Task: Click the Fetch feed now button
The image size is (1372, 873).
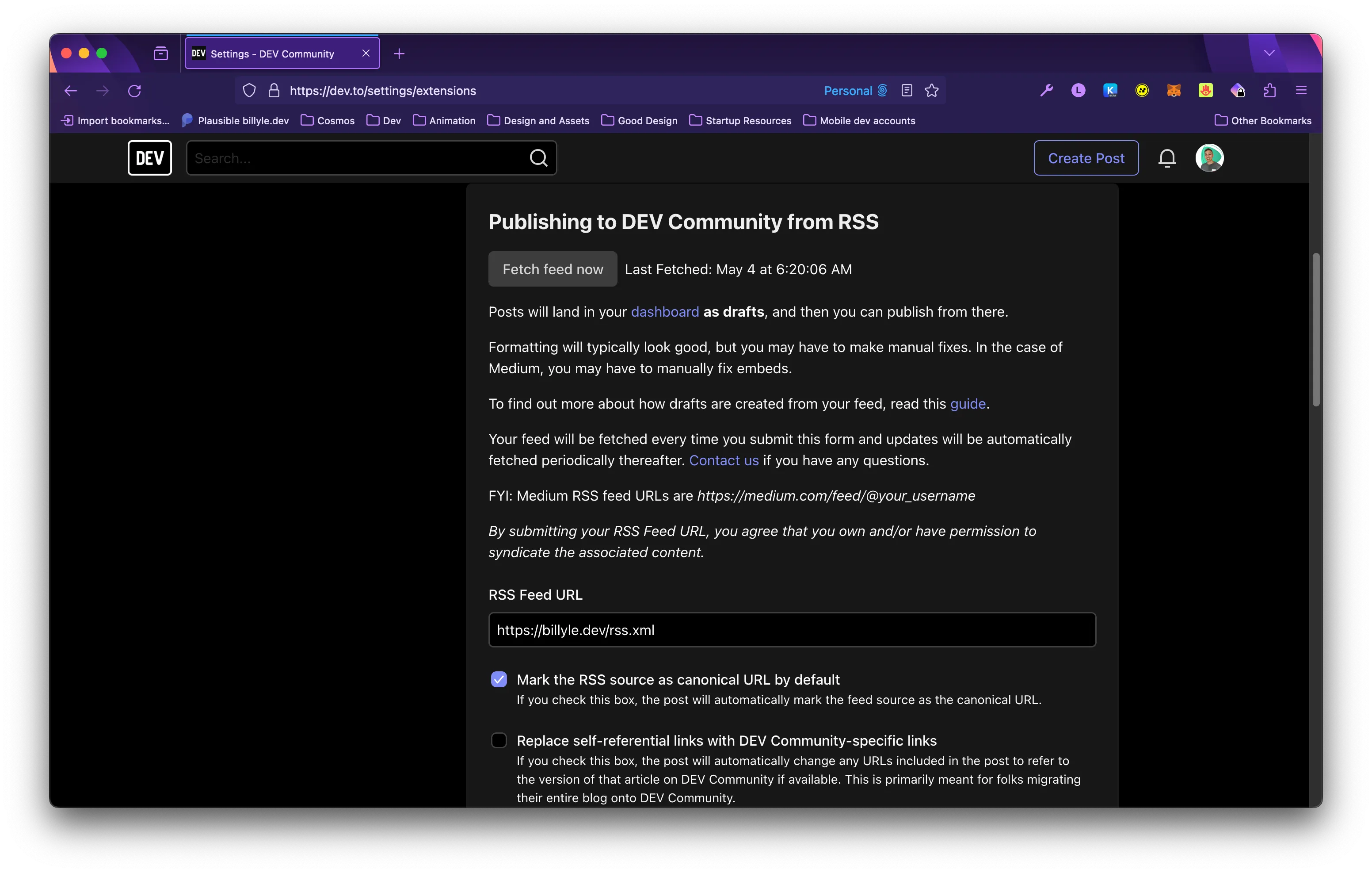Action: tap(552, 269)
